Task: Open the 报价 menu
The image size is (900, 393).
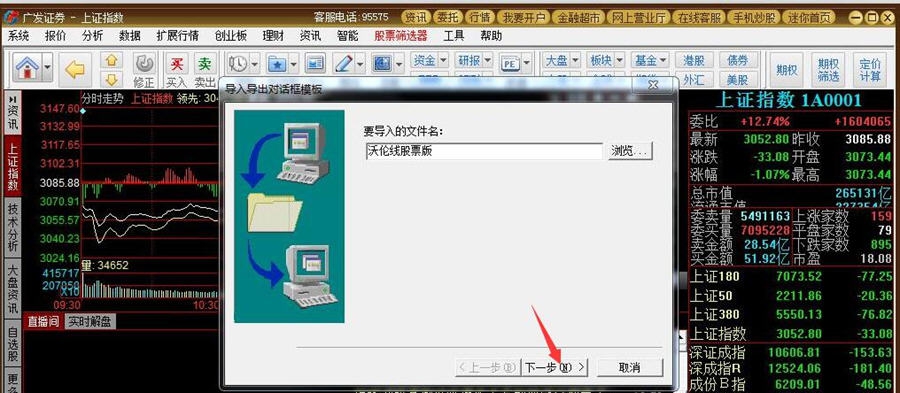Action: pos(56,36)
